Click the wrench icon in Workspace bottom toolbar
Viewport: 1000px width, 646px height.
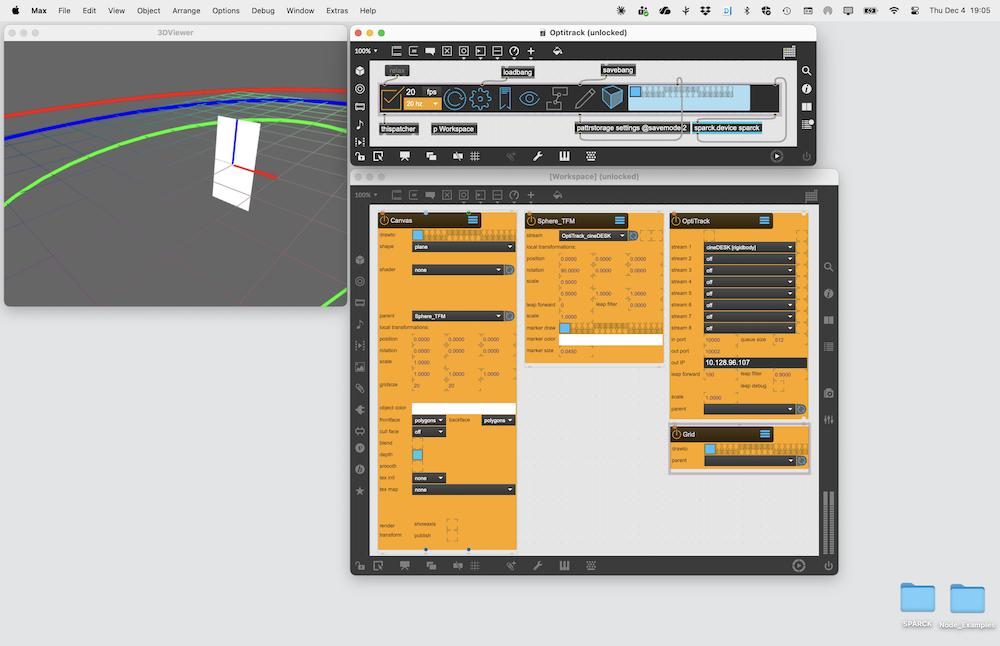[x=537, y=566]
